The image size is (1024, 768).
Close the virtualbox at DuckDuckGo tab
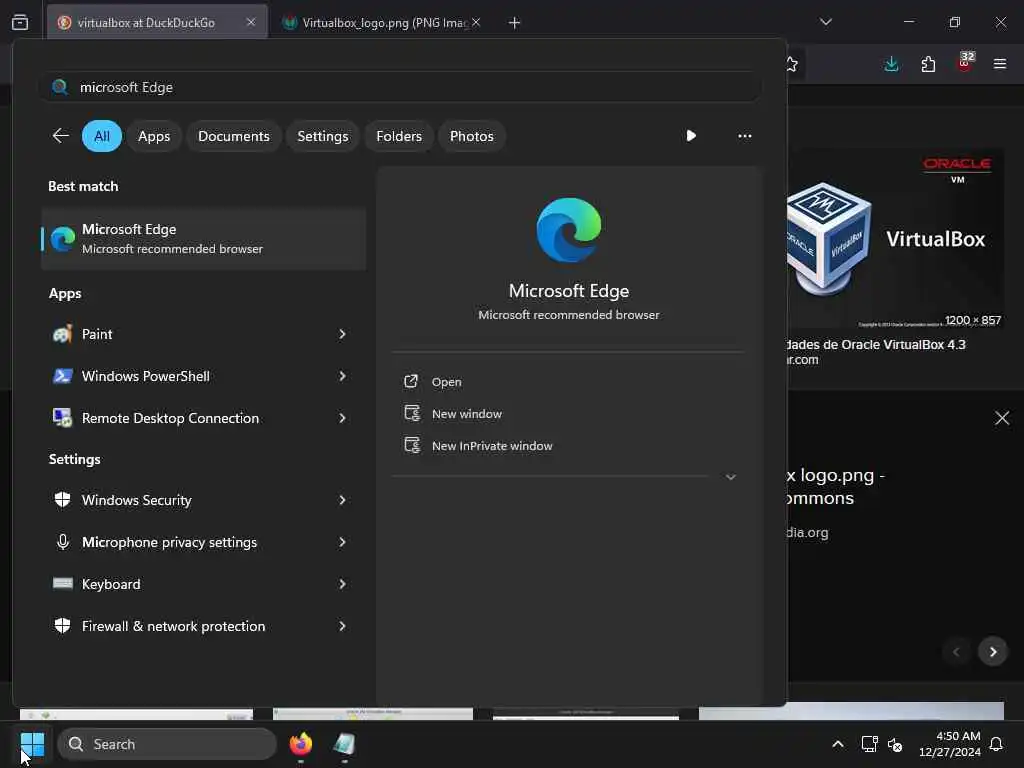251,22
